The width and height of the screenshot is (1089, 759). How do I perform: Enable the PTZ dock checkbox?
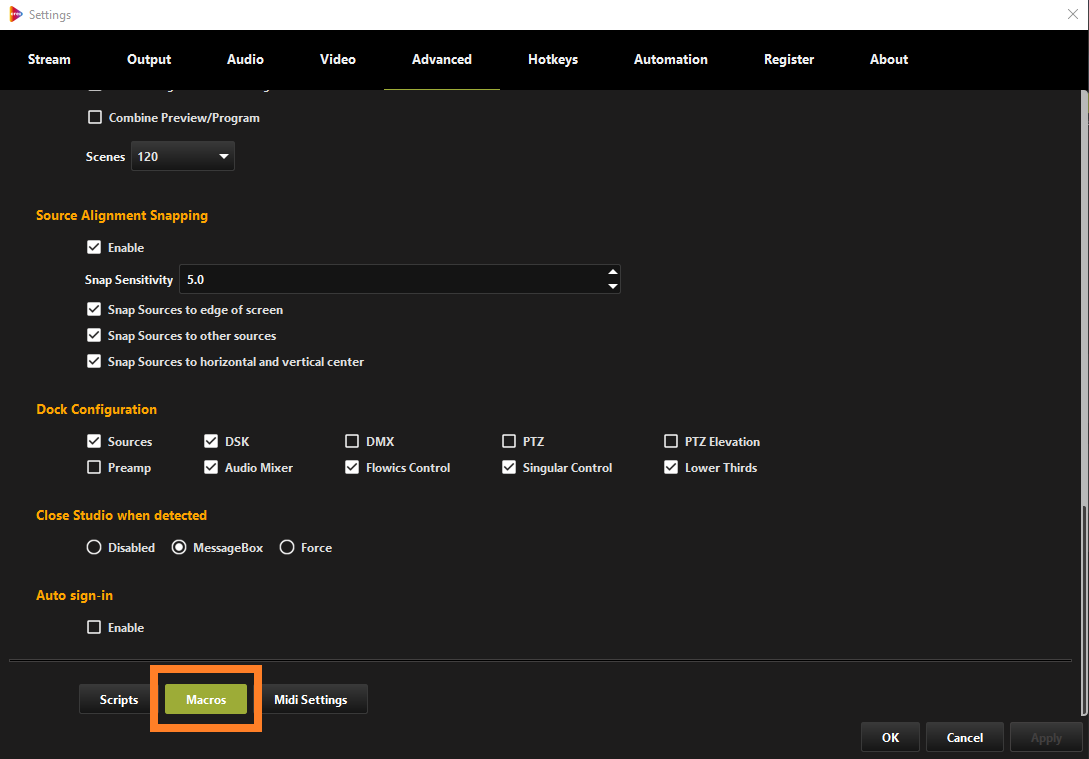point(509,441)
